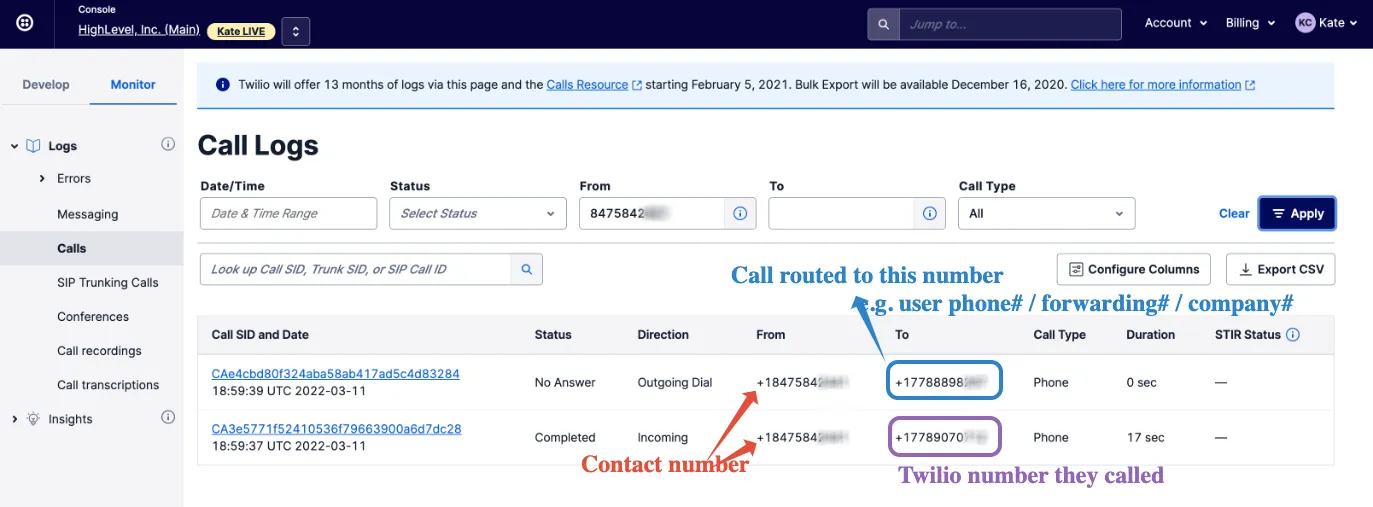Open Configure Columns

(1134, 269)
